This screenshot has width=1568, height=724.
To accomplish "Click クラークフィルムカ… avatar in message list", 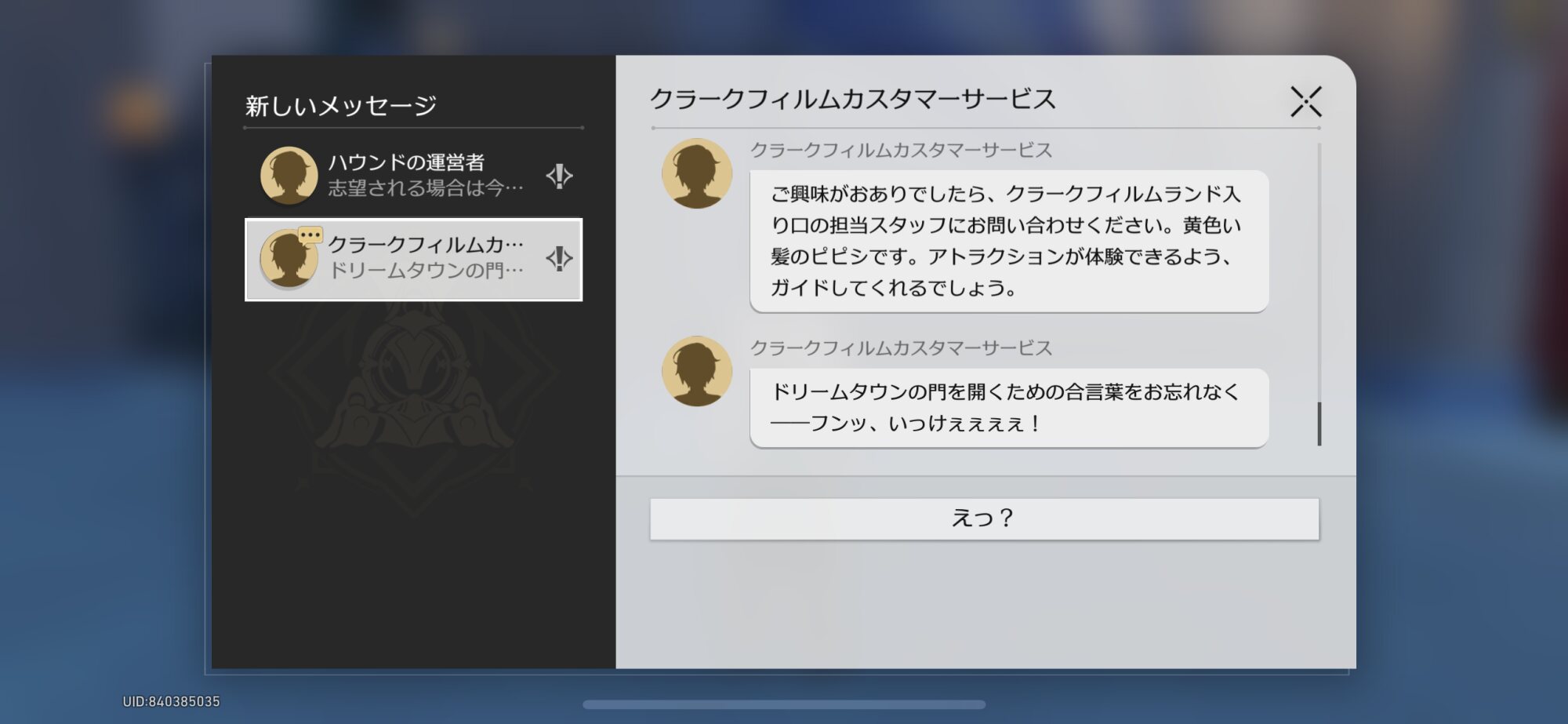I will click(289, 260).
